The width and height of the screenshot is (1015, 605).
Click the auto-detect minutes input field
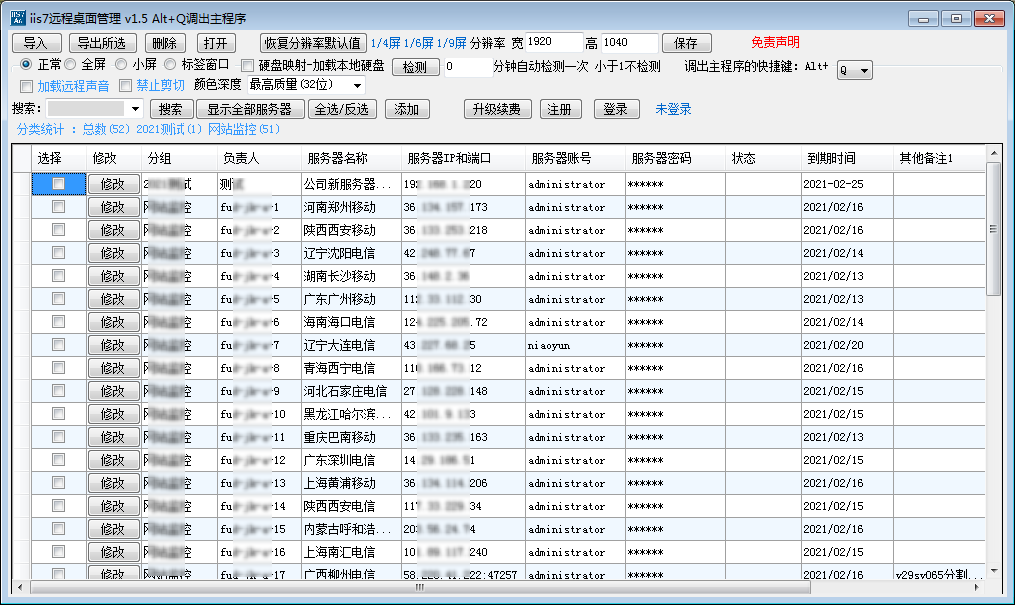[468, 67]
